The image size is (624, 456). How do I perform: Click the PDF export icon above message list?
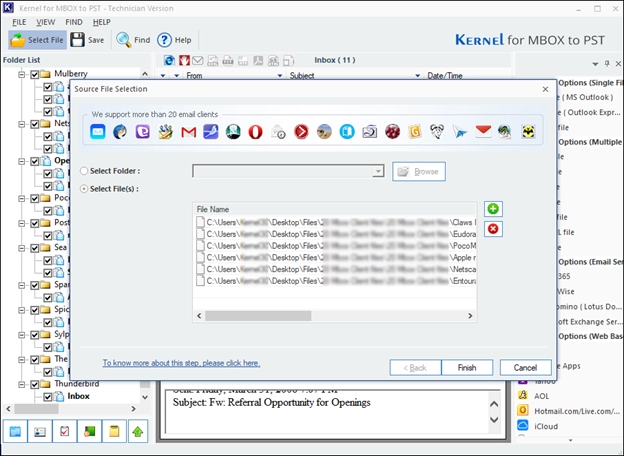pyautogui.click(x=258, y=60)
